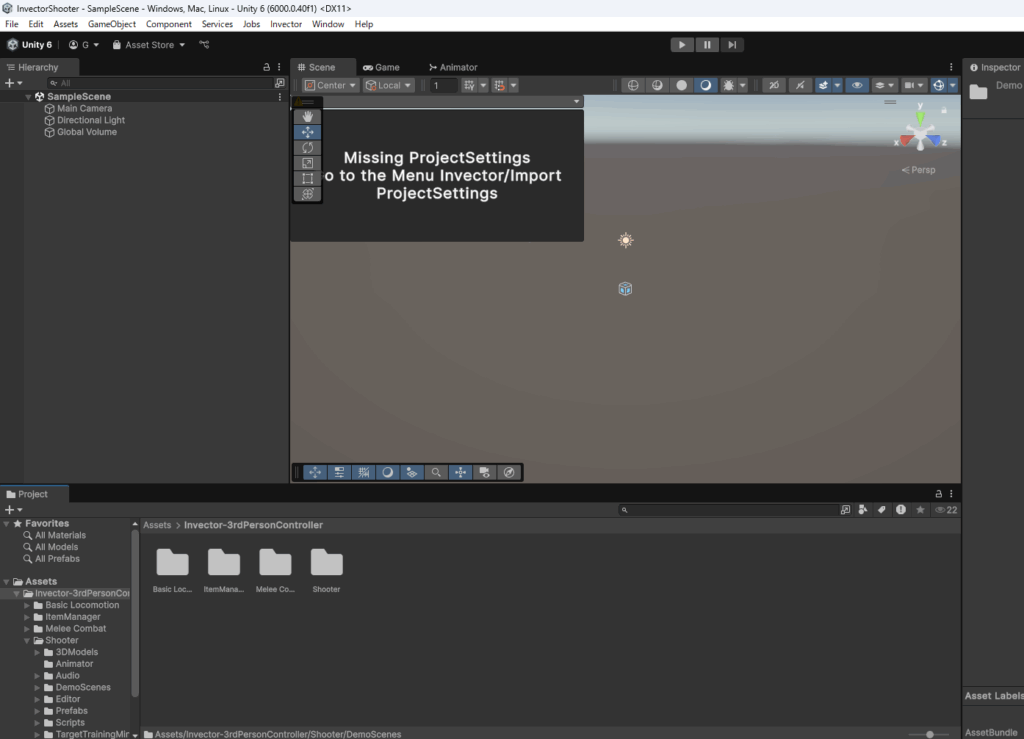Open the Shooter folder thumbnail
Screen dimensions: 1024x739
(x=326, y=563)
